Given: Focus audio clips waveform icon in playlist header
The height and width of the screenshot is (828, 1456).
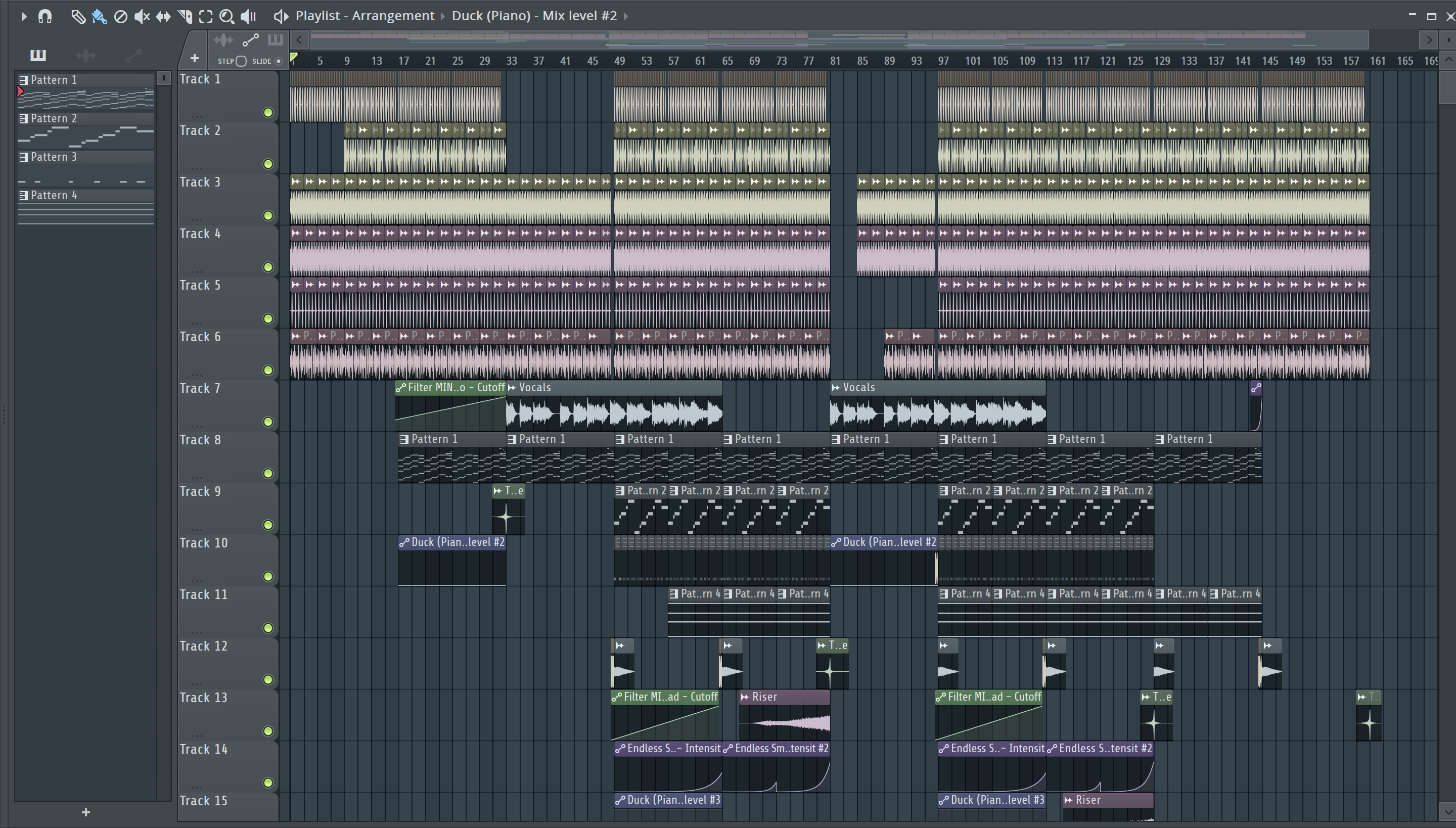Looking at the screenshot, I should pyautogui.click(x=223, y=40).
